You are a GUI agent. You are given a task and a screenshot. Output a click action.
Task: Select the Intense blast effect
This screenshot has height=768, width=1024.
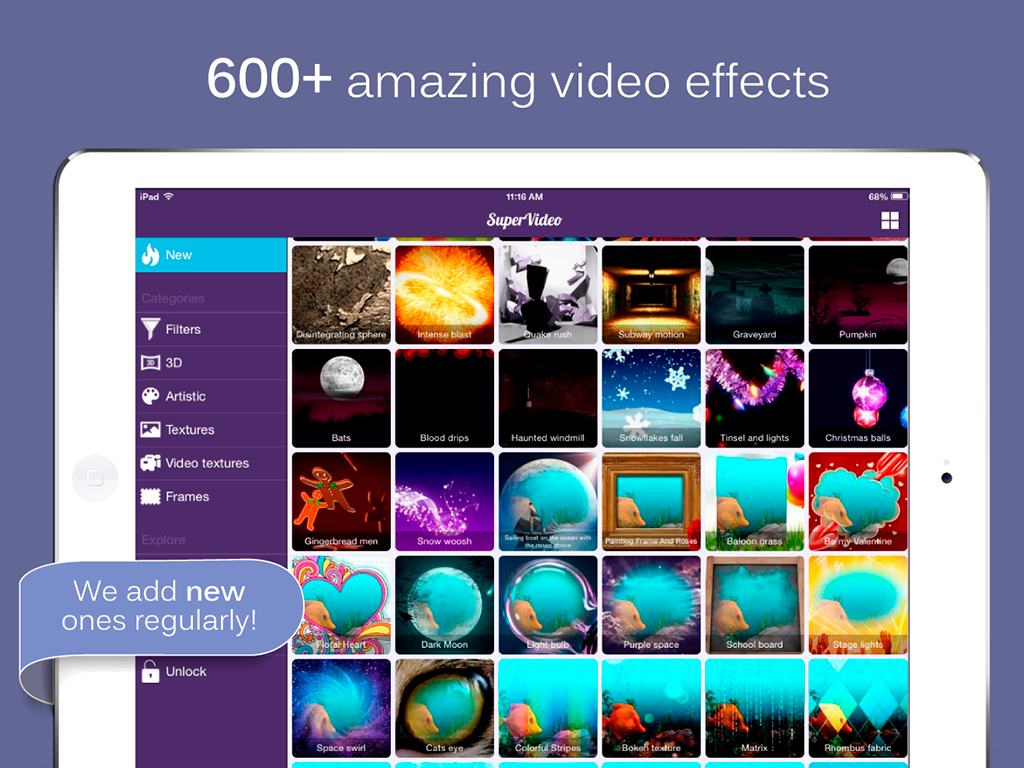[445, 295]
